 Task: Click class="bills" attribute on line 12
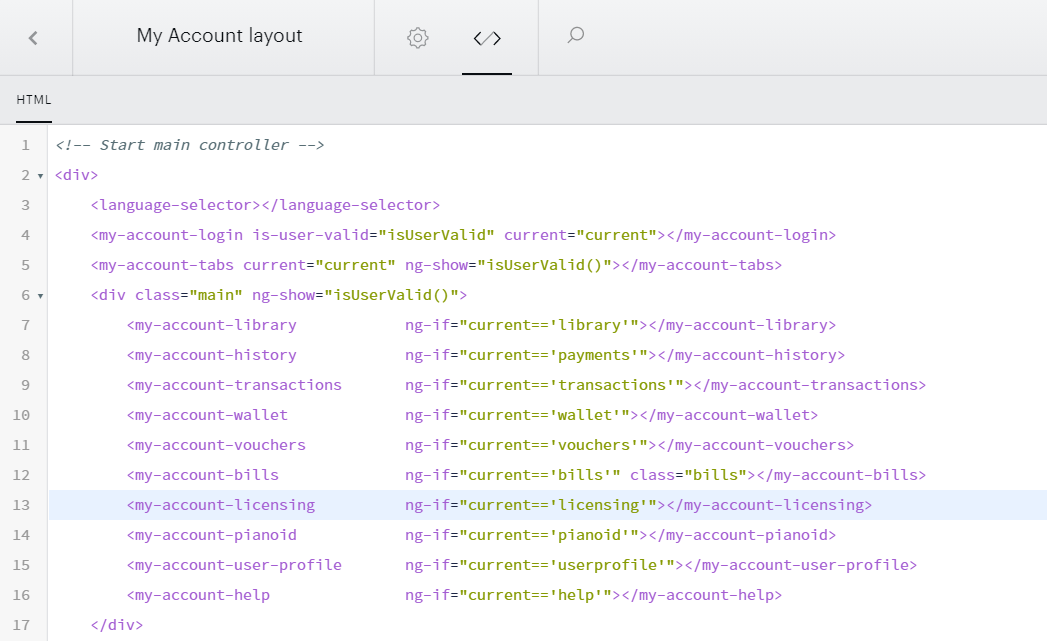pyautogui.click(x=688, y=475)
